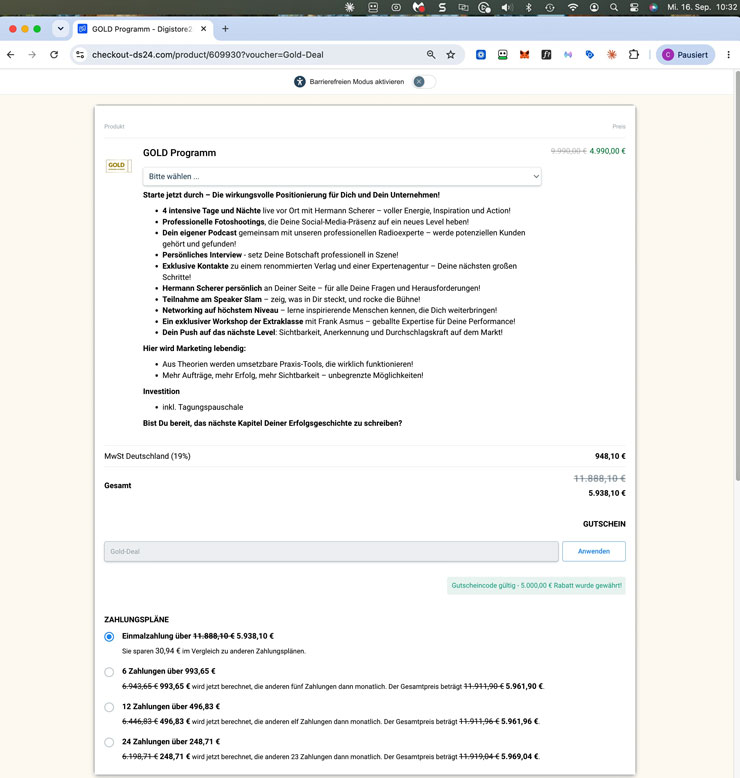This screenshot has width=740, height=778.
Task: Click the GOLD product thumbnail
Action: pos(119,165)
